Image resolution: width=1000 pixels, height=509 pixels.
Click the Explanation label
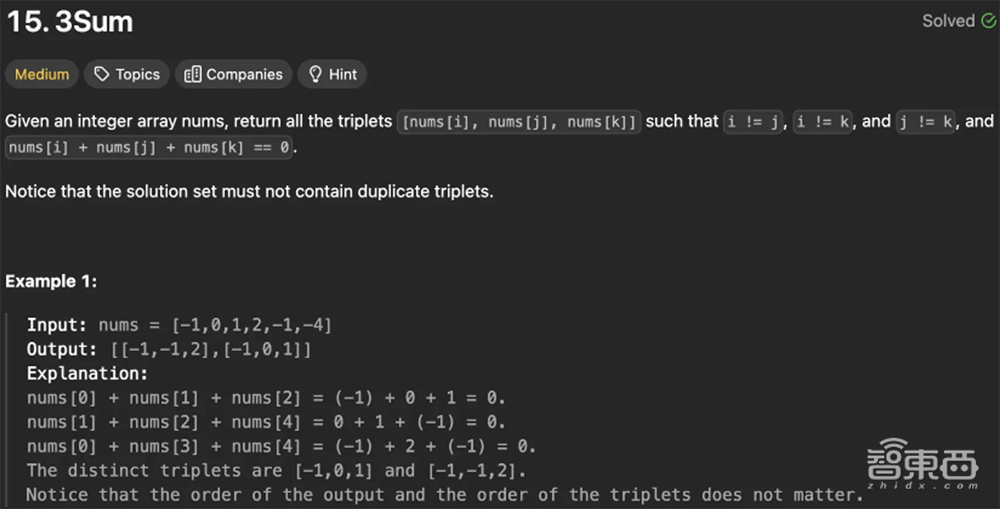point(87,373)
